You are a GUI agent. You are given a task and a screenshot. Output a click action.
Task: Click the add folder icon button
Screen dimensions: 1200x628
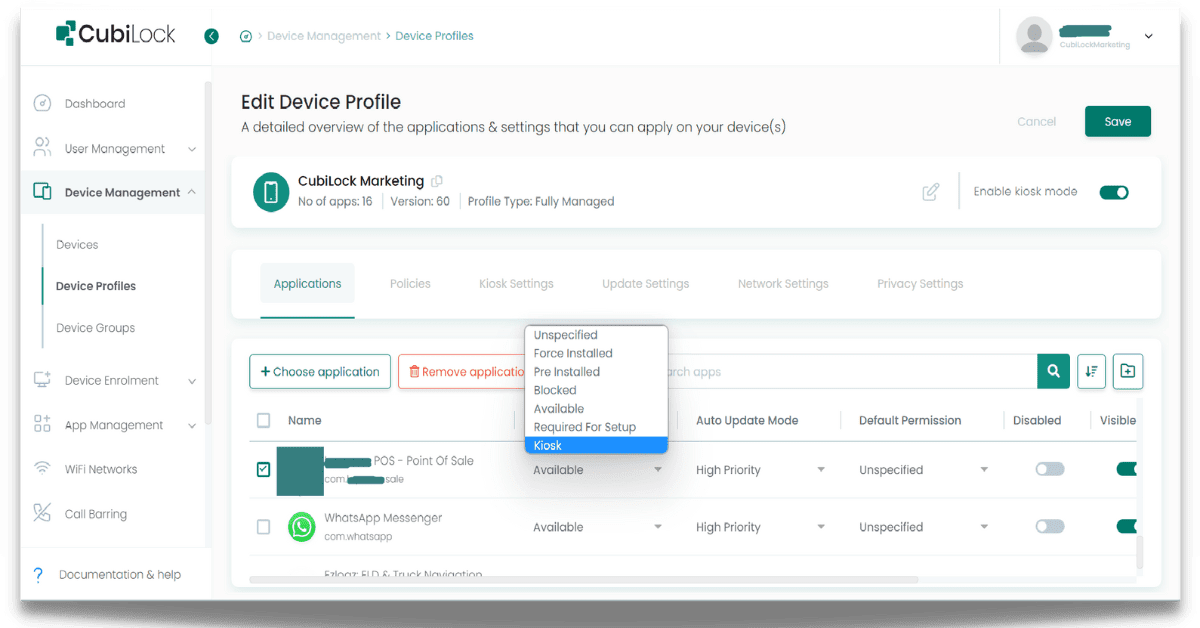[1127, 371]
